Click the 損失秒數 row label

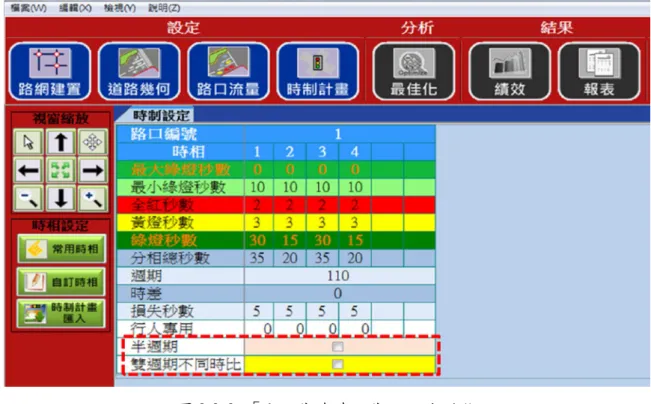162,311
